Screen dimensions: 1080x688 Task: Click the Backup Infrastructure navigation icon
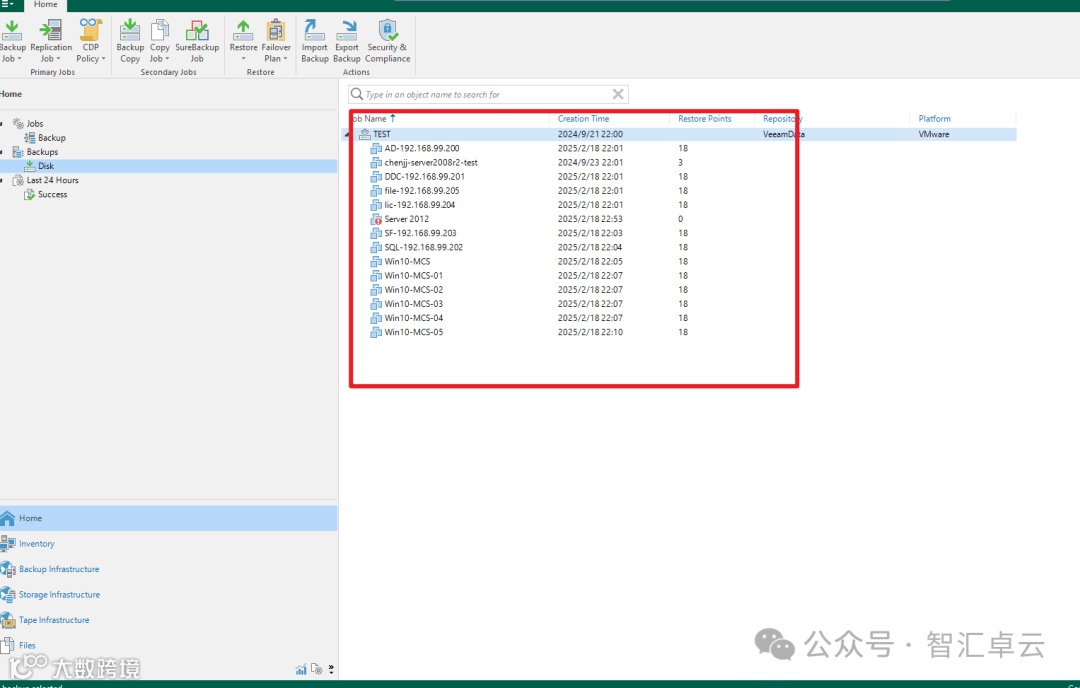point(8,569)
